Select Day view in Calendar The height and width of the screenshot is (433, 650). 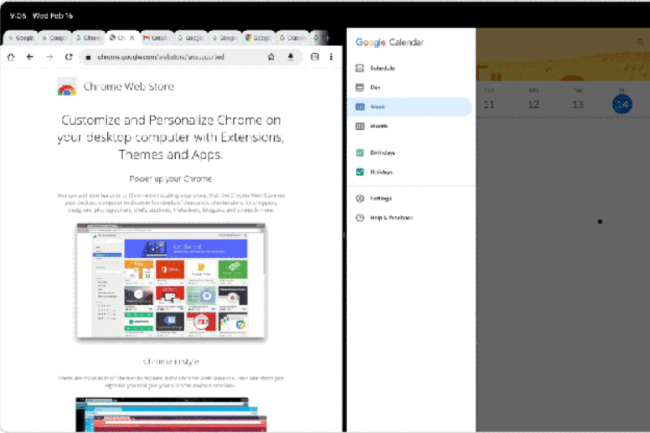(410, 87)
